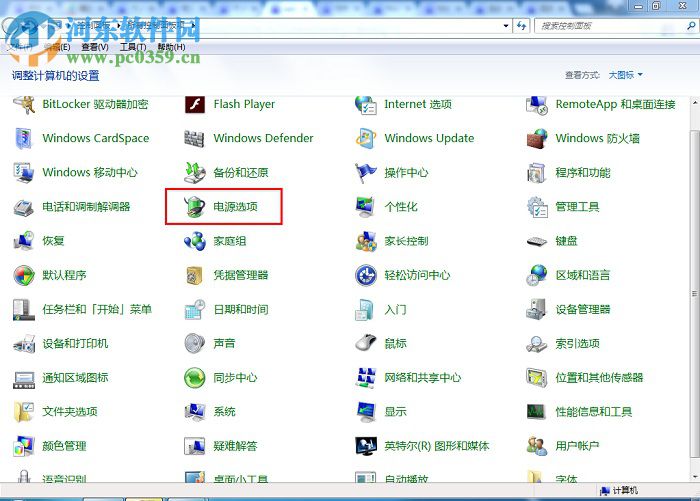Click the 通知区域图标 link

click(75, 378)
